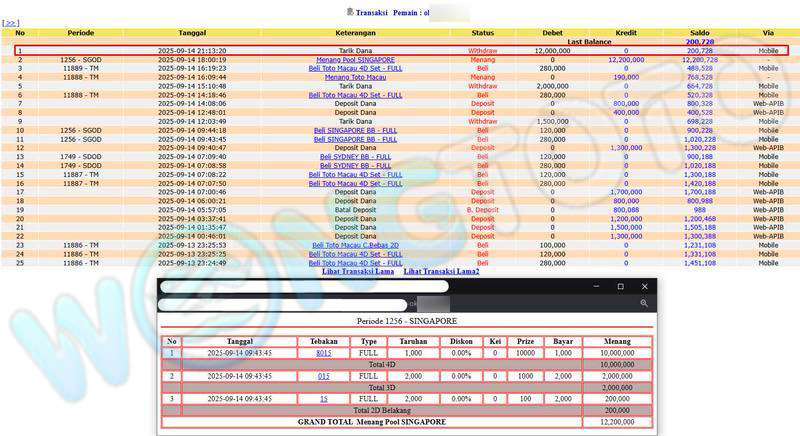Open the Menang Toto Macau link
Viewport: 800px width, 436px height.
click(355, 77)
